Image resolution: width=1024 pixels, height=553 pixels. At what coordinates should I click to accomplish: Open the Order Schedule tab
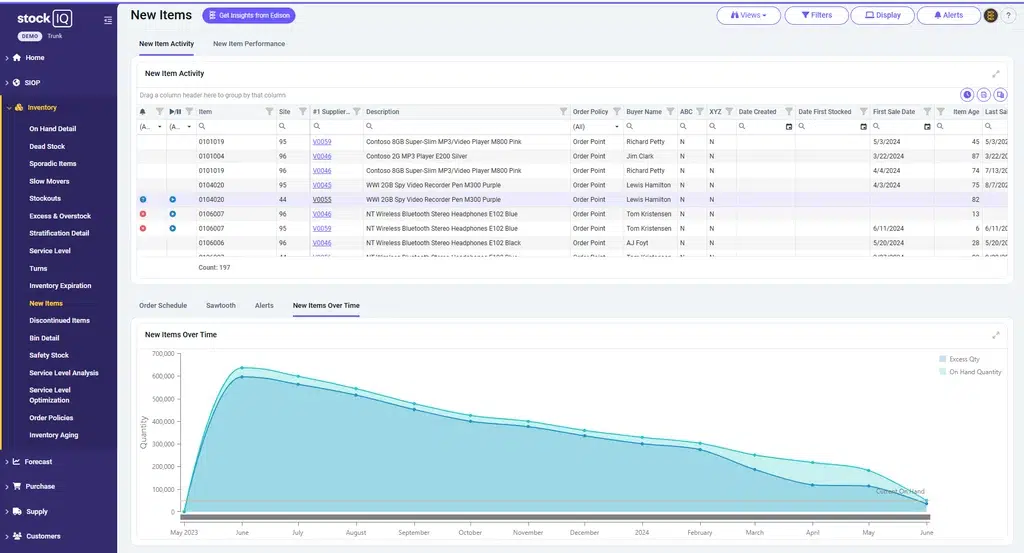163,306
